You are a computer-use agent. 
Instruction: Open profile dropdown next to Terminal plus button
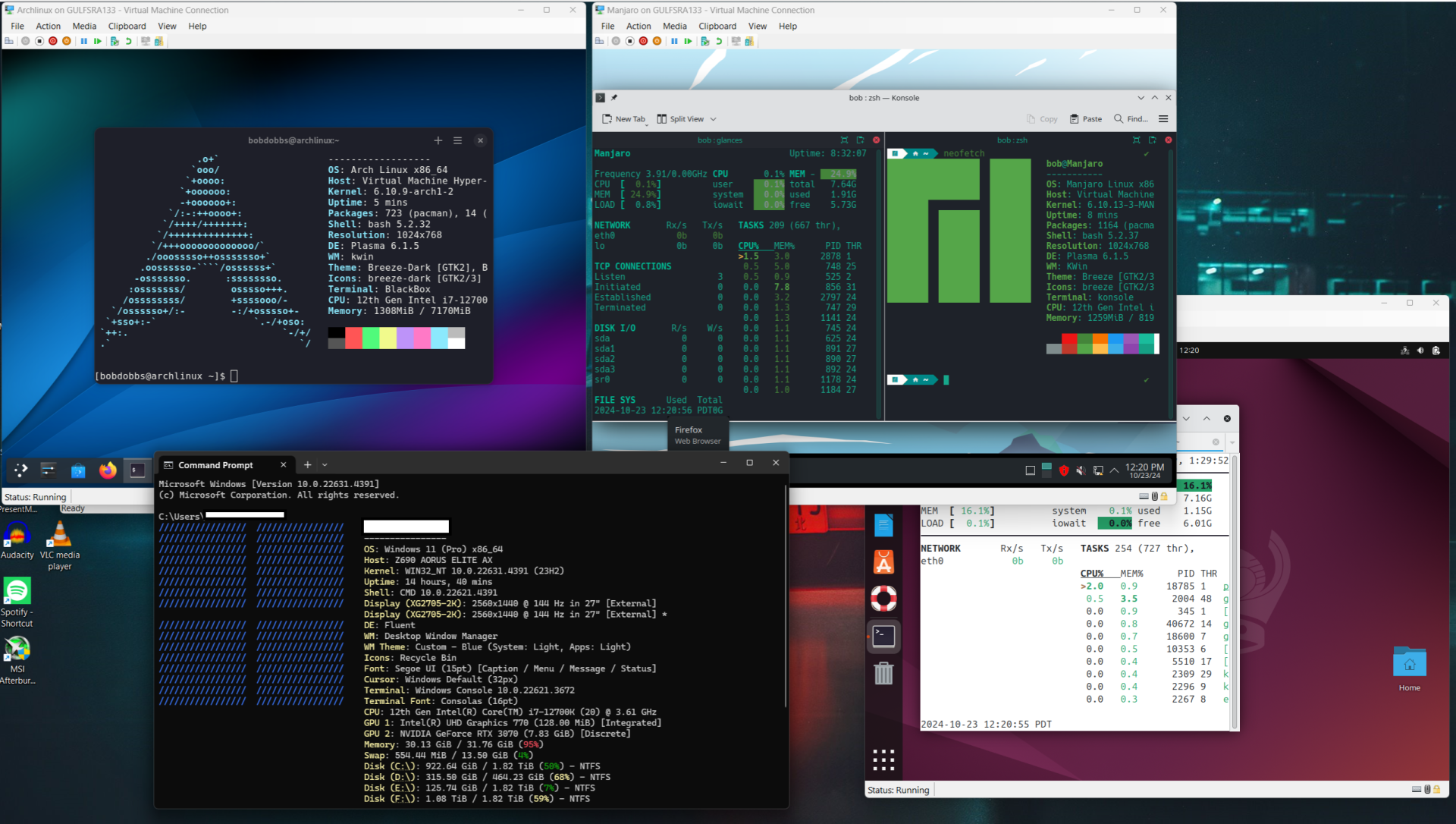click(325, 465)
